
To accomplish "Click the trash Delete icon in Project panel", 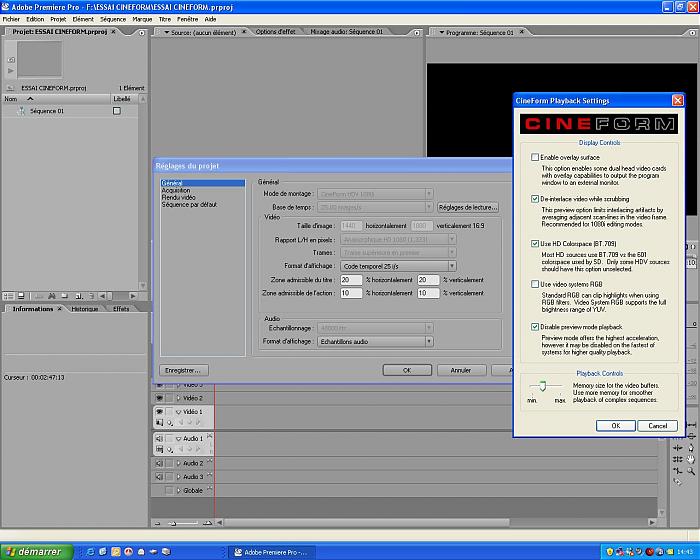I will (91, 296).
